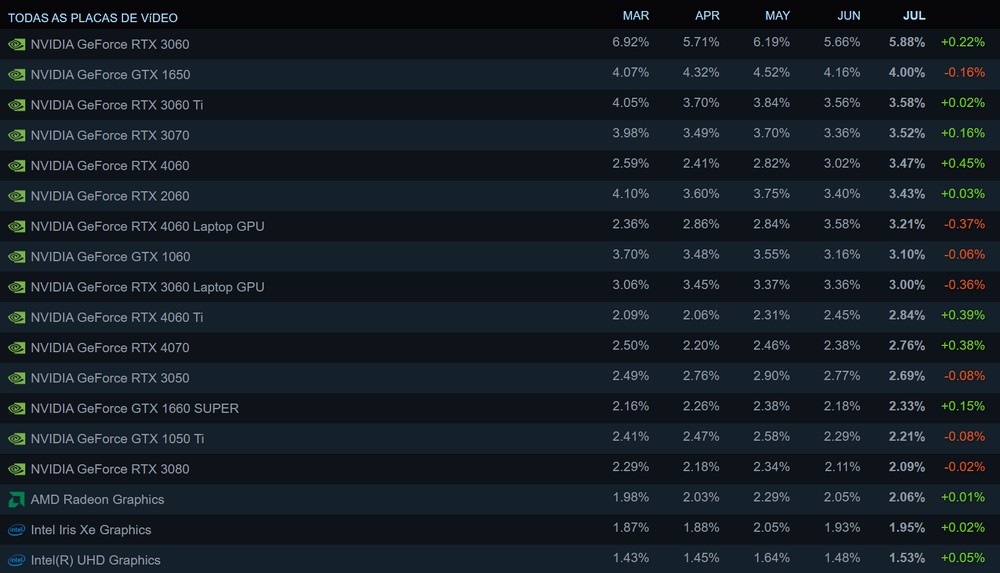This screenshot has width=1000, height=573.
Task: Open the NVIDIA GeForce RTX 3070 row
Action: (110, 135)
